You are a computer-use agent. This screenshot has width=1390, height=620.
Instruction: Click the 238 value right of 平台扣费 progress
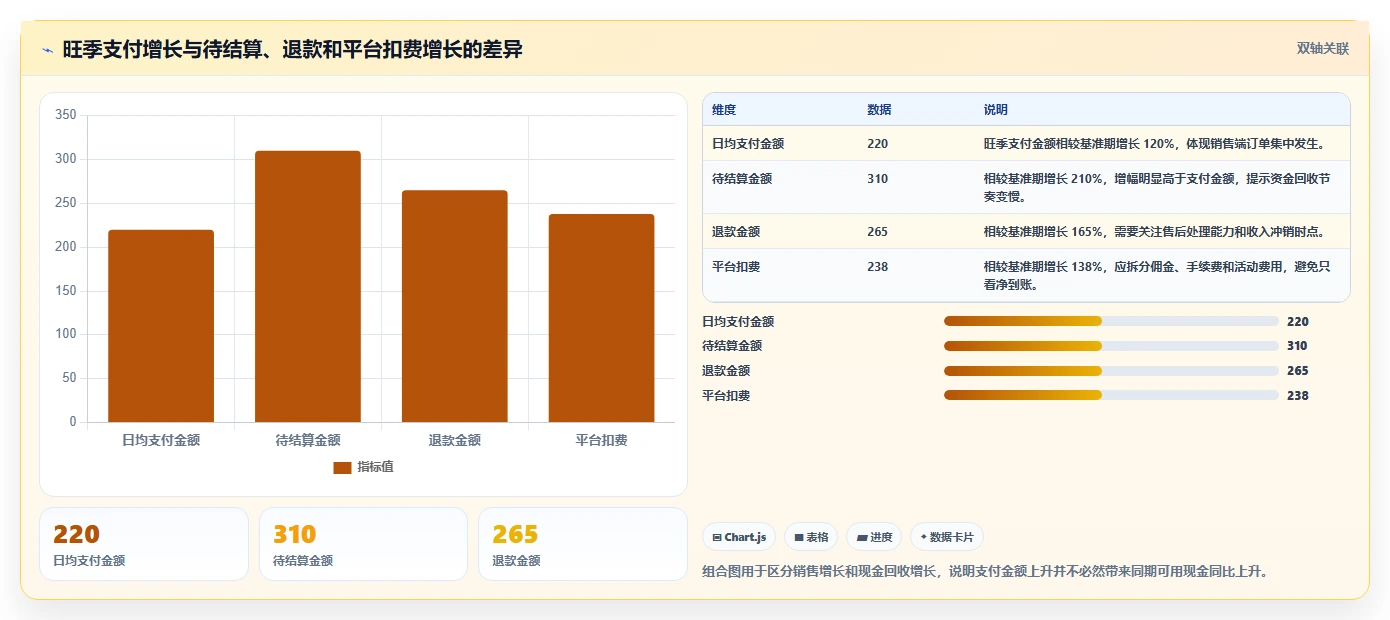[1298, 396]
